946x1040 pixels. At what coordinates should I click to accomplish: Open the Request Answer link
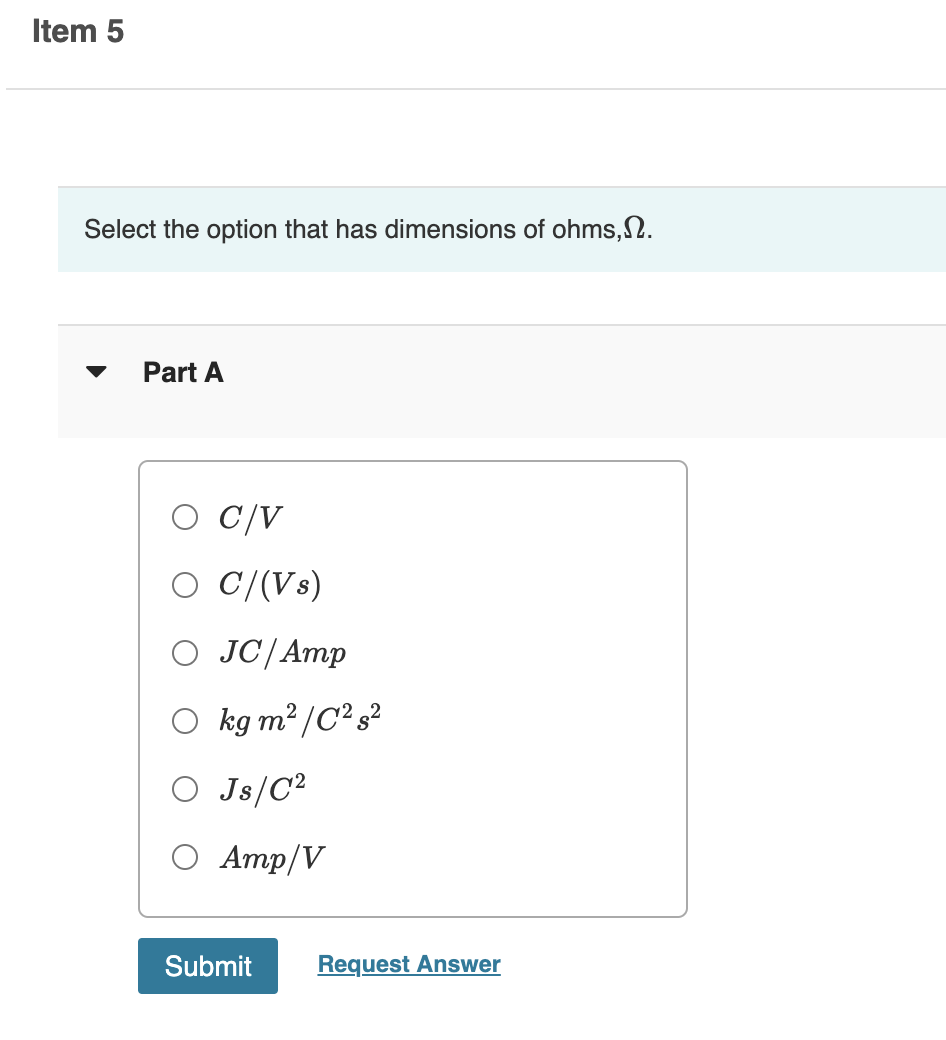pos(409,964)
